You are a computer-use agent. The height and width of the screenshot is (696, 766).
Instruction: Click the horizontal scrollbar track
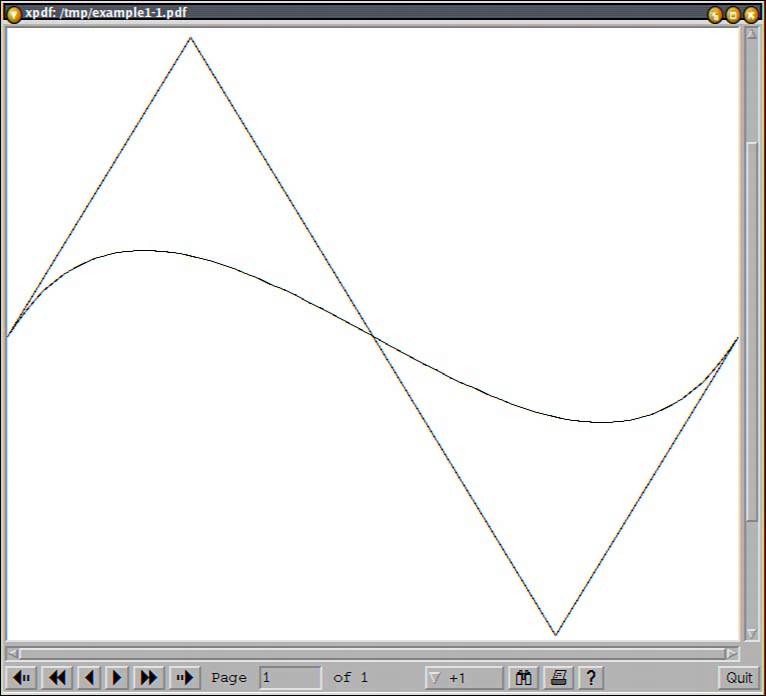tap(370, 653)
